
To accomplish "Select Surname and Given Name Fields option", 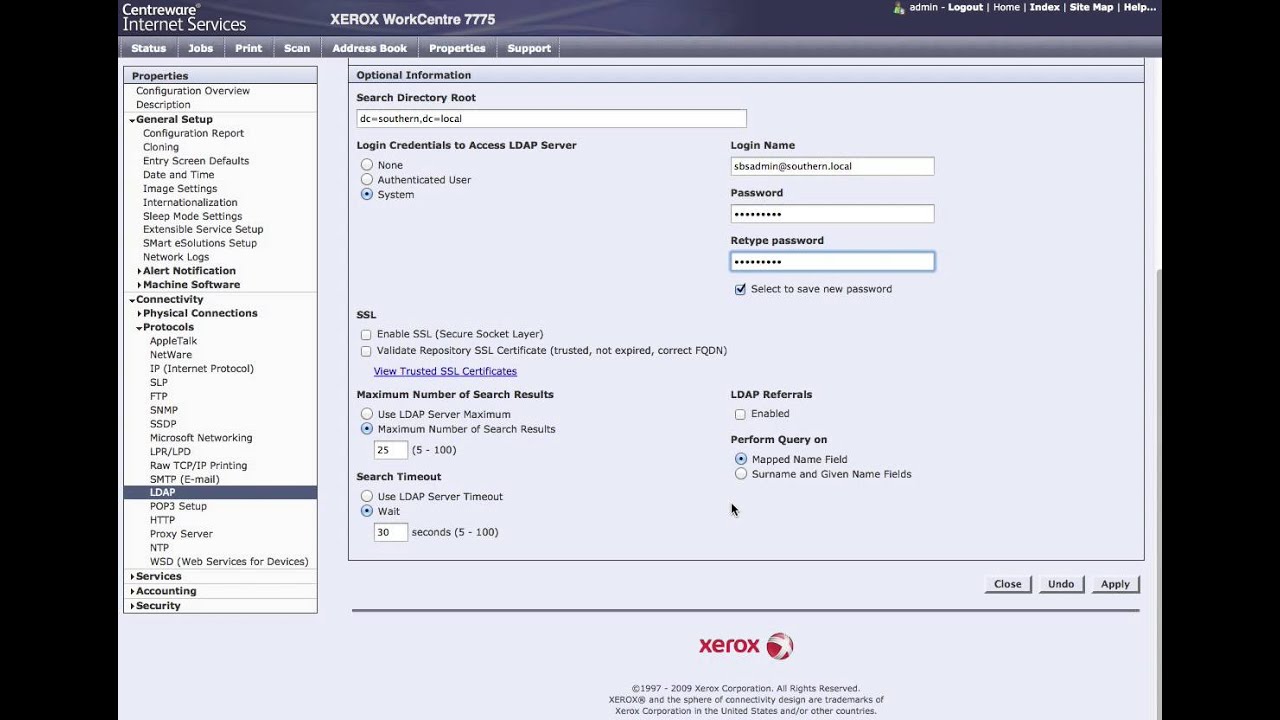I will click(741, 474).
